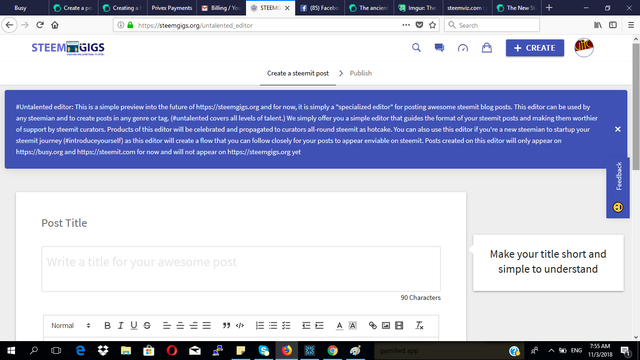Clear text formatting

tap(419, 325)
